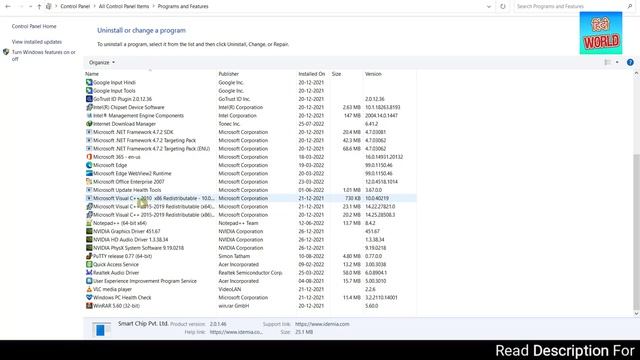
Task: Click the refresh icon in address bar
Action: pos(502,7)
